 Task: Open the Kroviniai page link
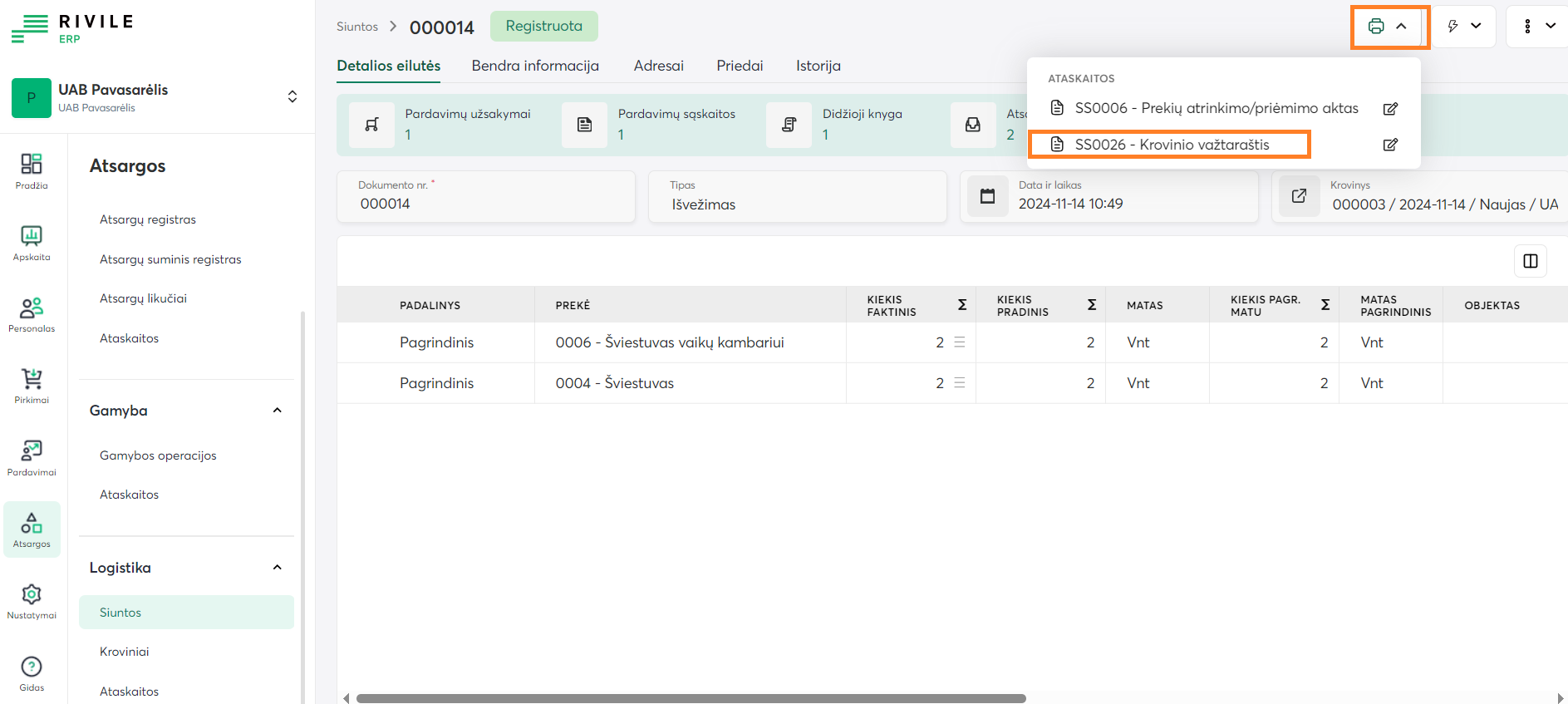point(125,652)
